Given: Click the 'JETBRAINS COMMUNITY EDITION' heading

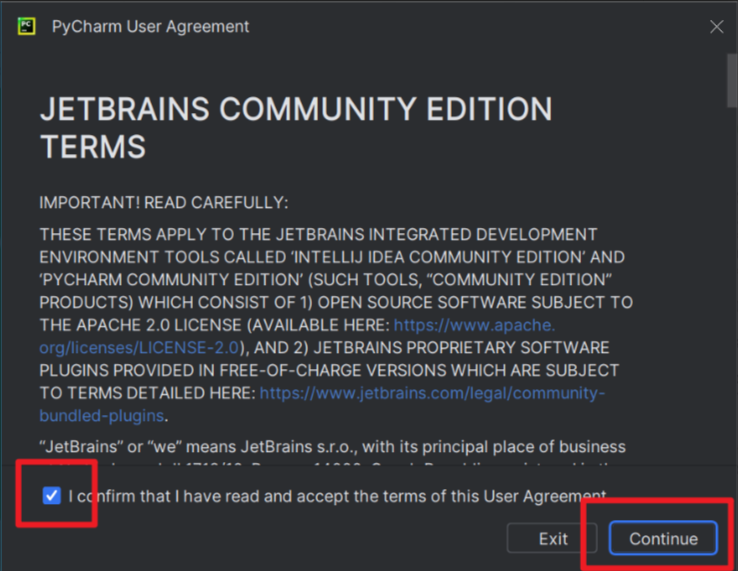Looking at the screenshot, I should pyautogui.click(x=295, y=109).
